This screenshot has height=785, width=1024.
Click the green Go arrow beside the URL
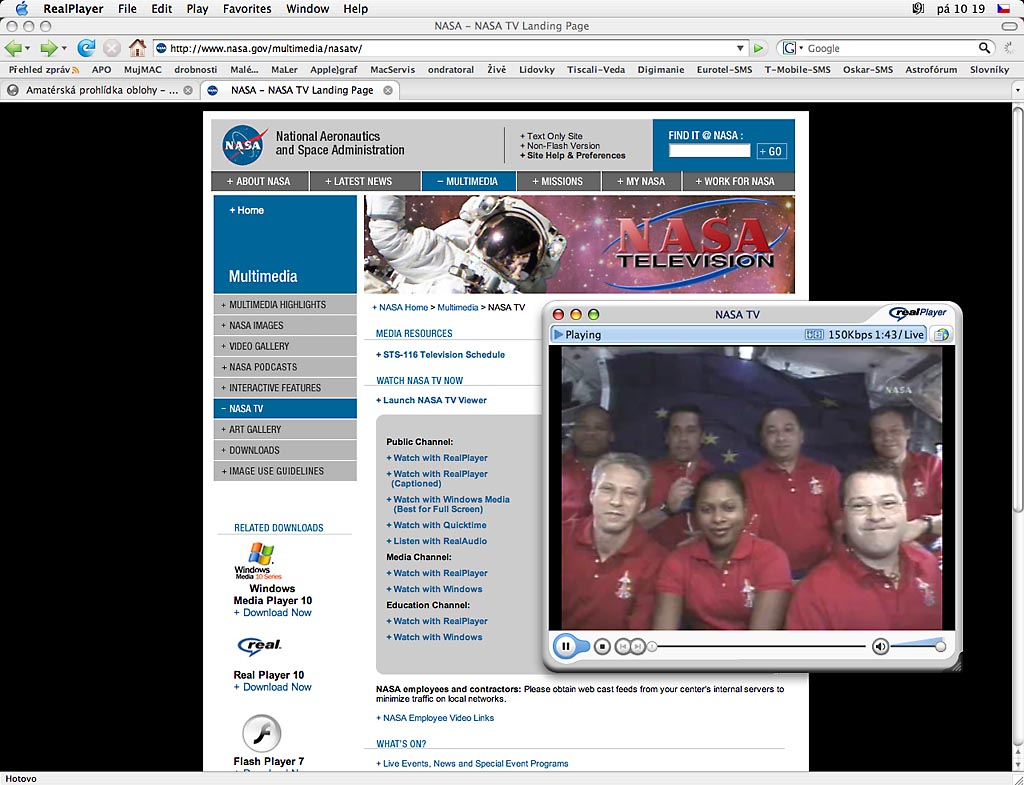758,48
